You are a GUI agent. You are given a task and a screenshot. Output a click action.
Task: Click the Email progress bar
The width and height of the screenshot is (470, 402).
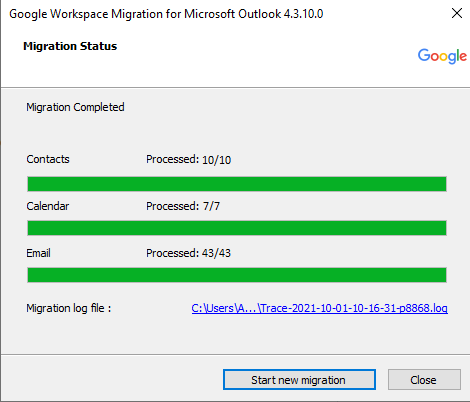click(237, 275)
